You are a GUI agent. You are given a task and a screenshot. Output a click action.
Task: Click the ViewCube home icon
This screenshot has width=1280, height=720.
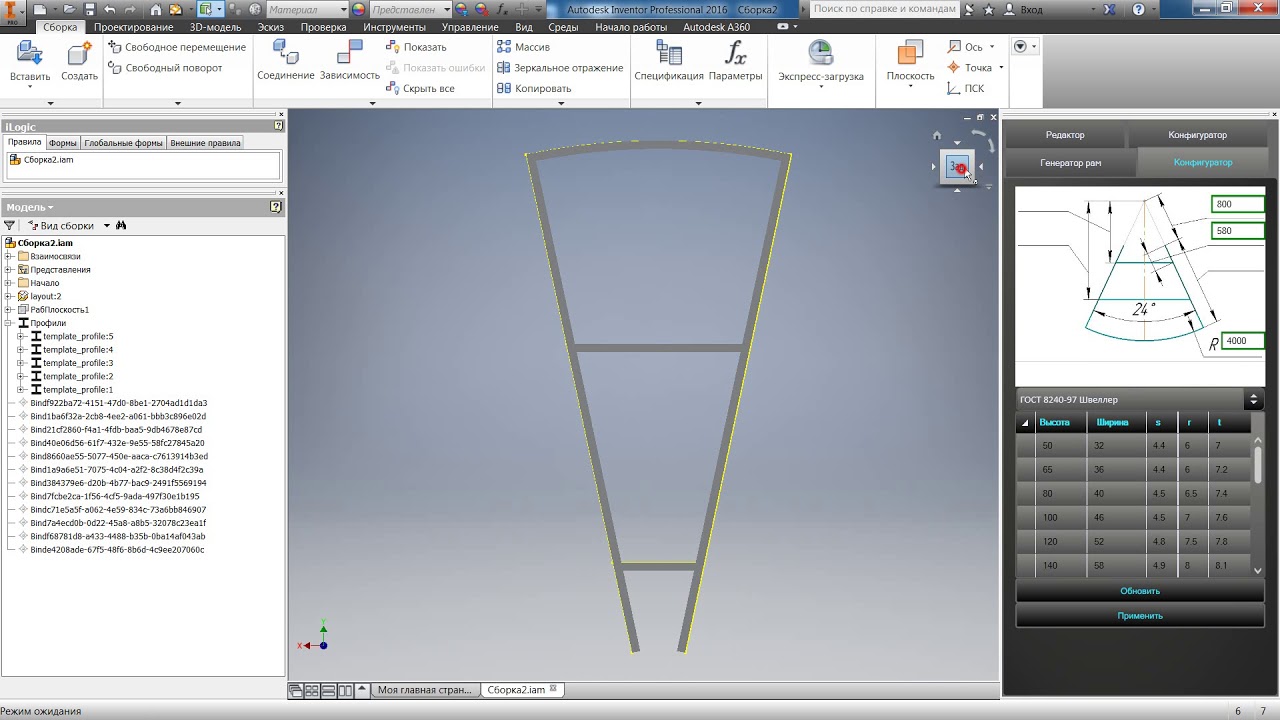937,135
